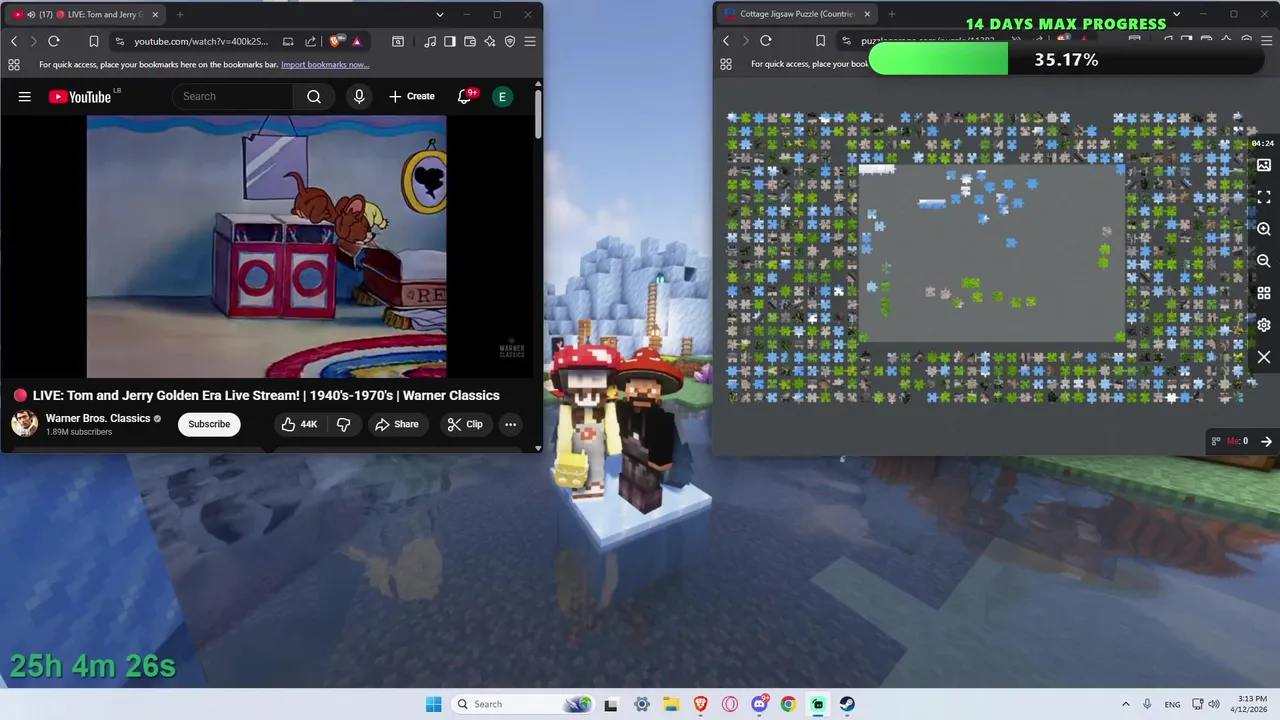1280x720 pixels.
Task: Click Import bookmarks now link
Action: (325, 64)
